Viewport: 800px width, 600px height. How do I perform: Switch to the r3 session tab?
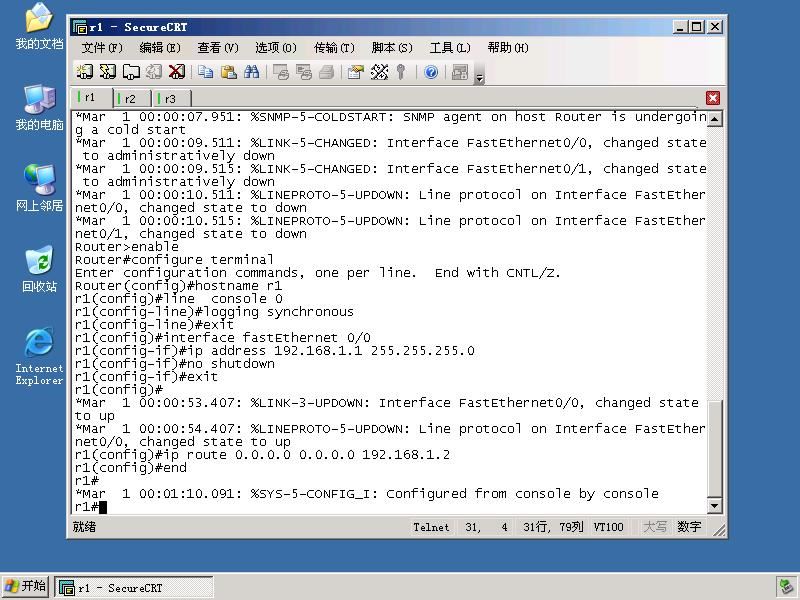coord(172,98)
